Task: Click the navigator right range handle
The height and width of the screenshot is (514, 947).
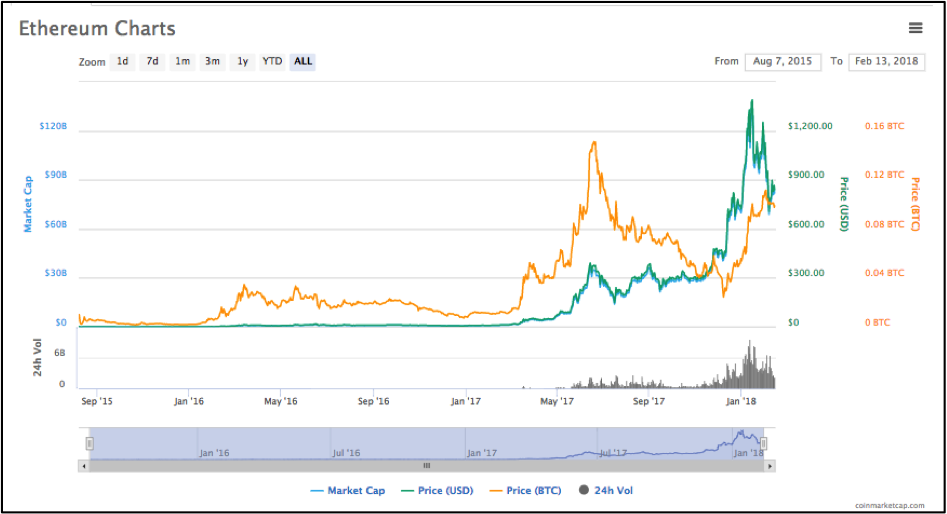Action: pyautogui.click(x=763, y=443)
